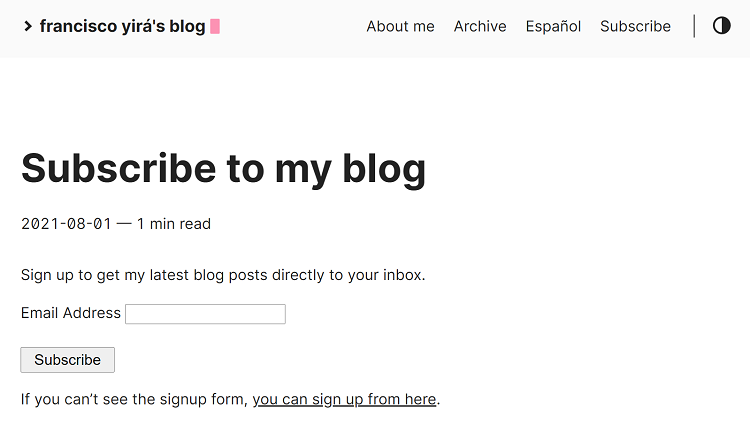This screenshot has height=440, width=750.
Task: Click the "Subscribe to my blog" heading
Action: pos(223,168)
